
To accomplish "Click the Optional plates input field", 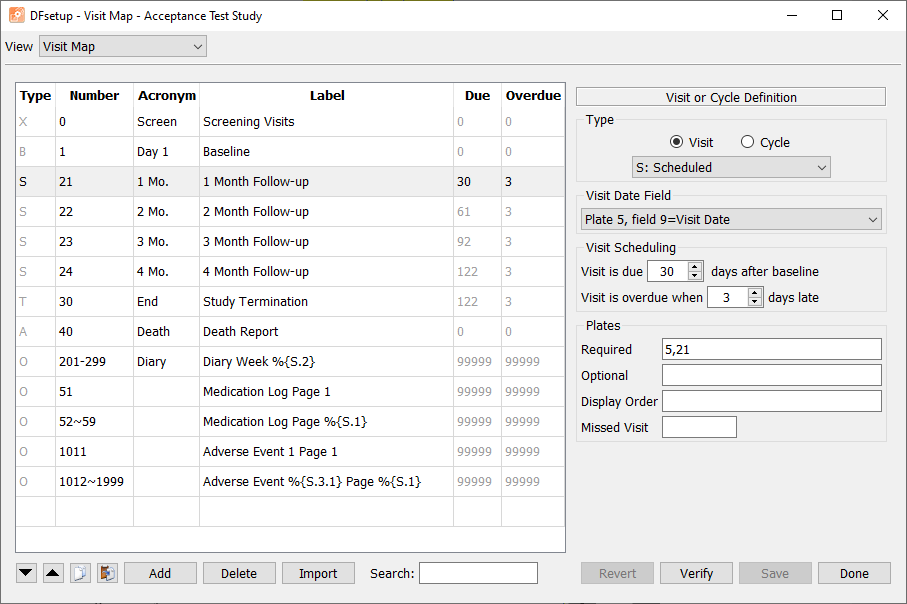I will pos(772,375).
